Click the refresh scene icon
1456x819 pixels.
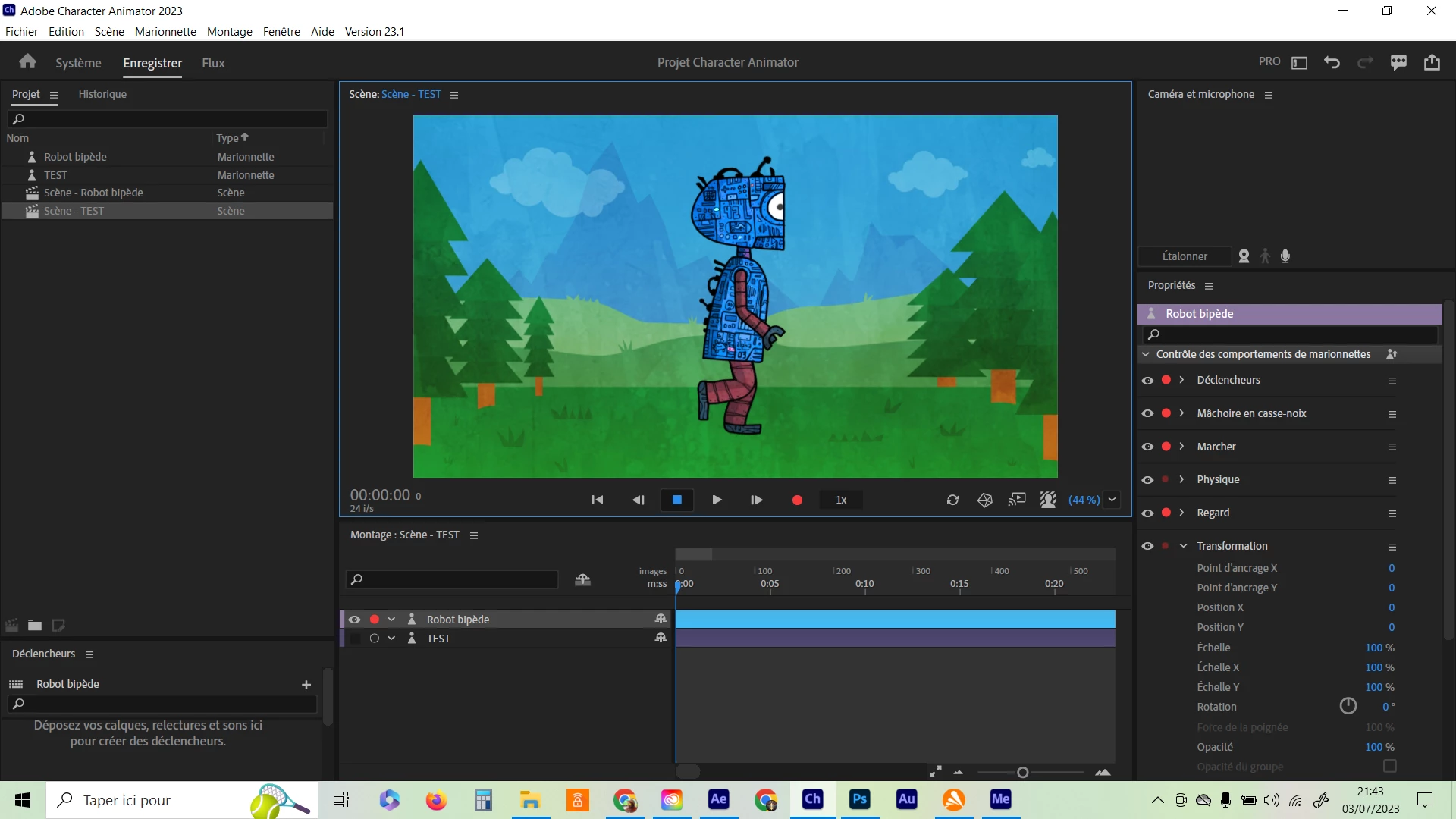[952, 500]
